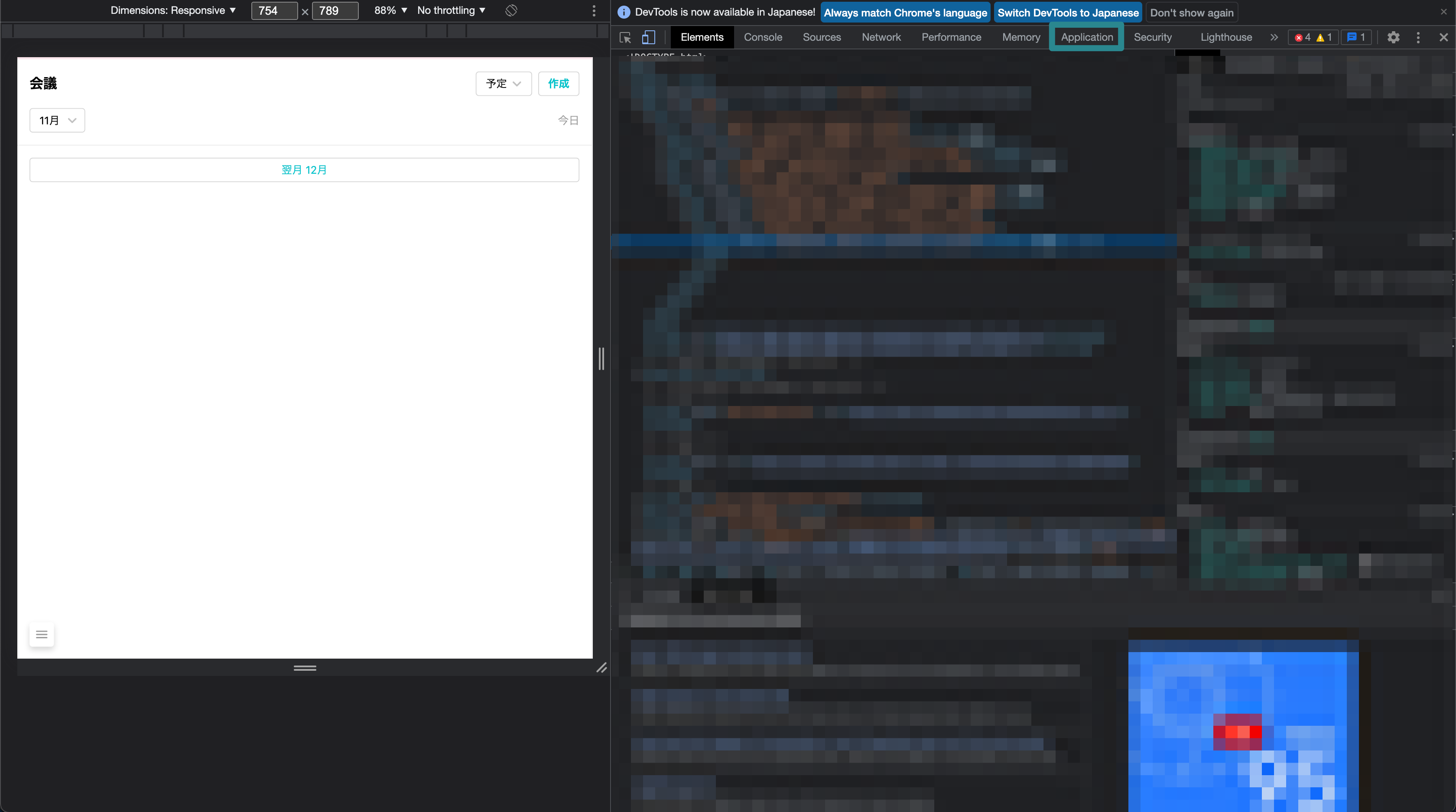Open DevTools settings gear
The image size is (1456, 812).
(x=1393, y=37)
